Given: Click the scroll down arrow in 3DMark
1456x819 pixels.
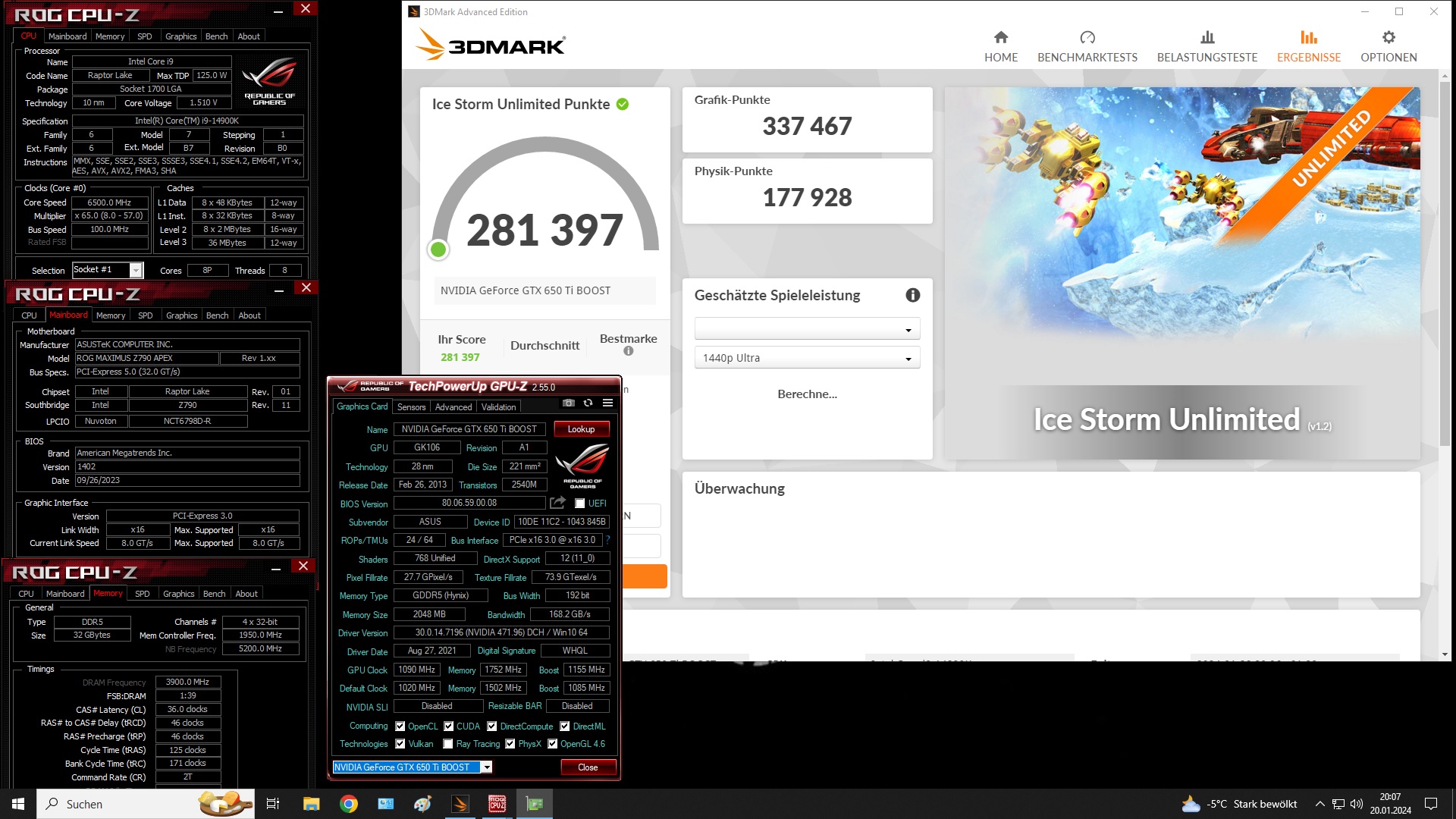Looking at the screenshot, I should (x=1444, y=654).
